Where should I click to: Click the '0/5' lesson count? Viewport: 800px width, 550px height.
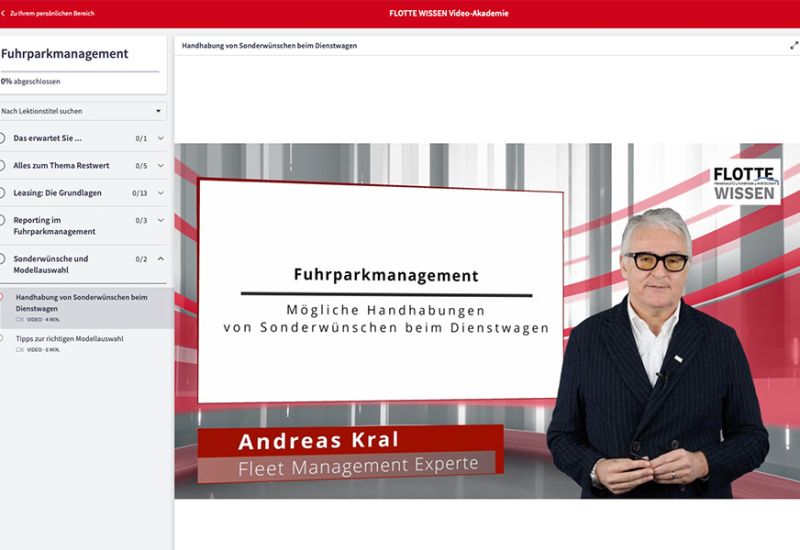pyautogui.click(x=141, y=166)
